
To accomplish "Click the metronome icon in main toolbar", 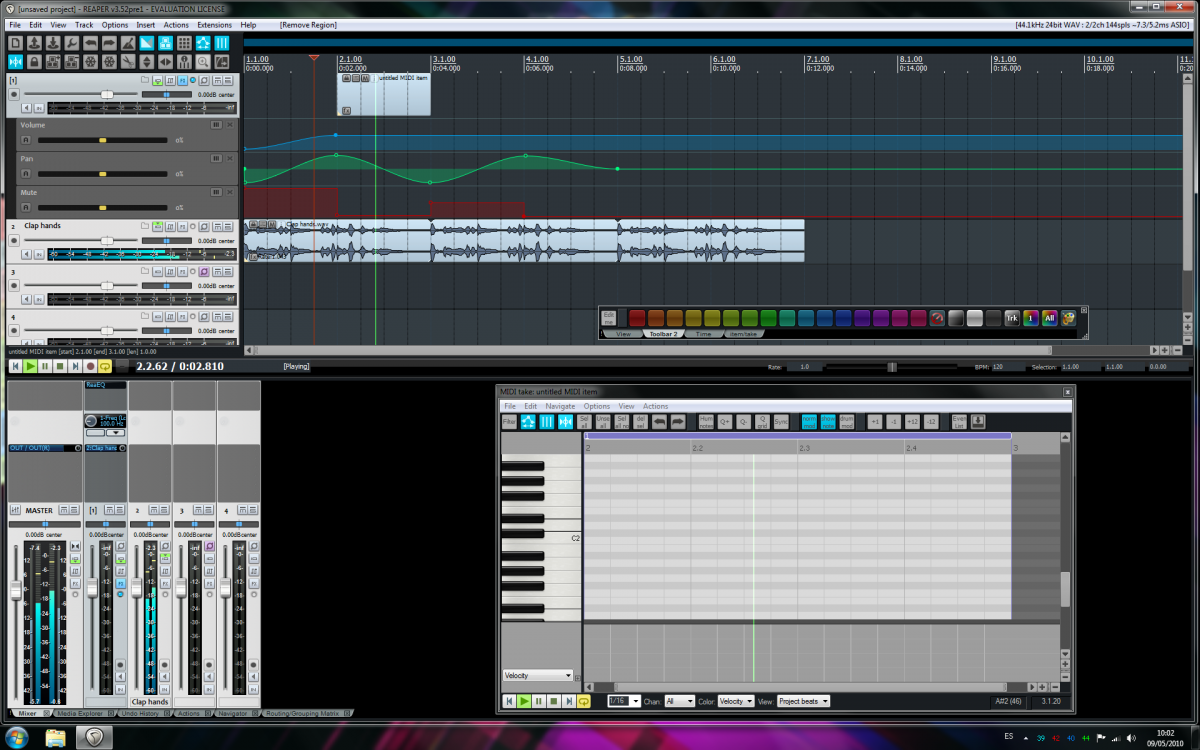I will (x=128, y=43).
